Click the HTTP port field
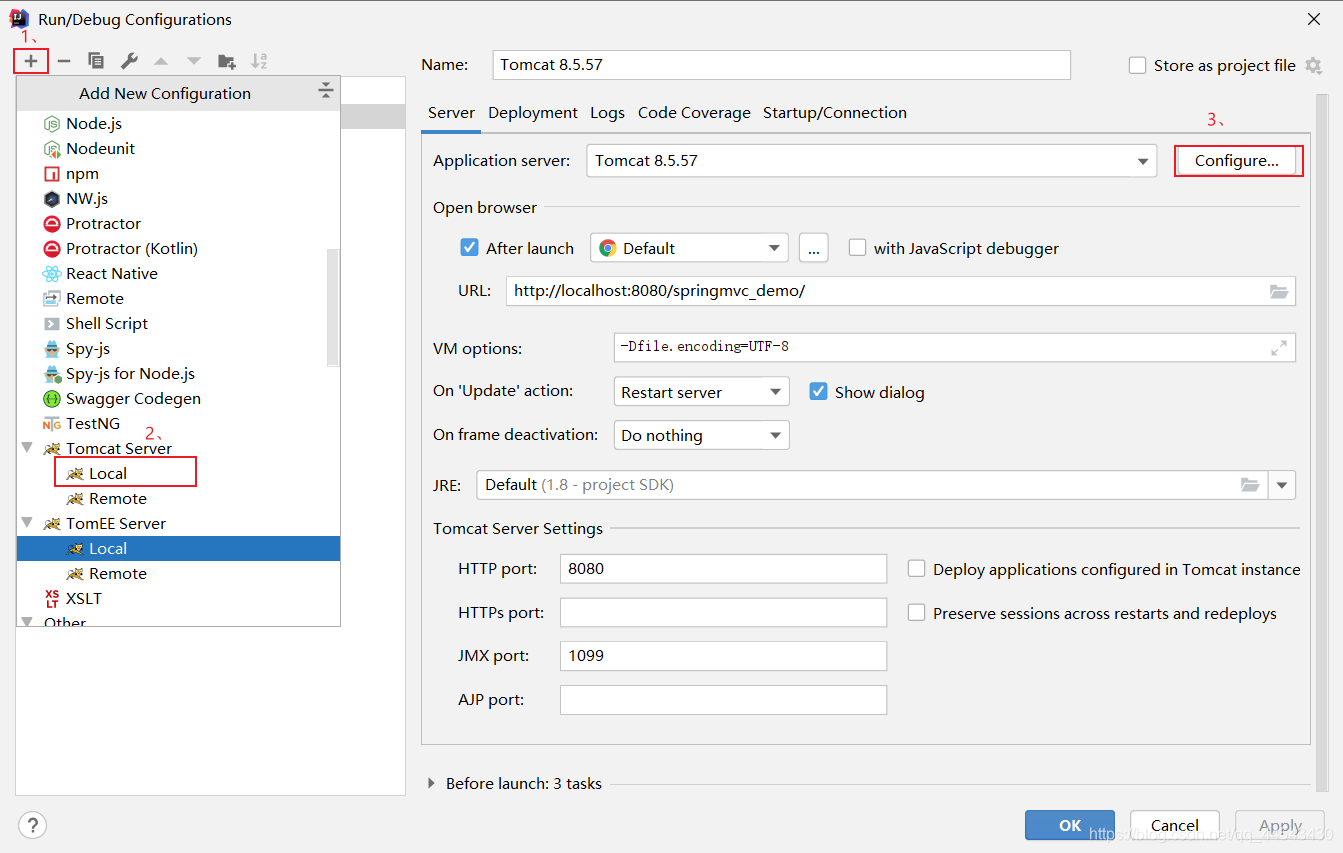The height and width of the screenshot is (853, 1343). coord(724,569)
